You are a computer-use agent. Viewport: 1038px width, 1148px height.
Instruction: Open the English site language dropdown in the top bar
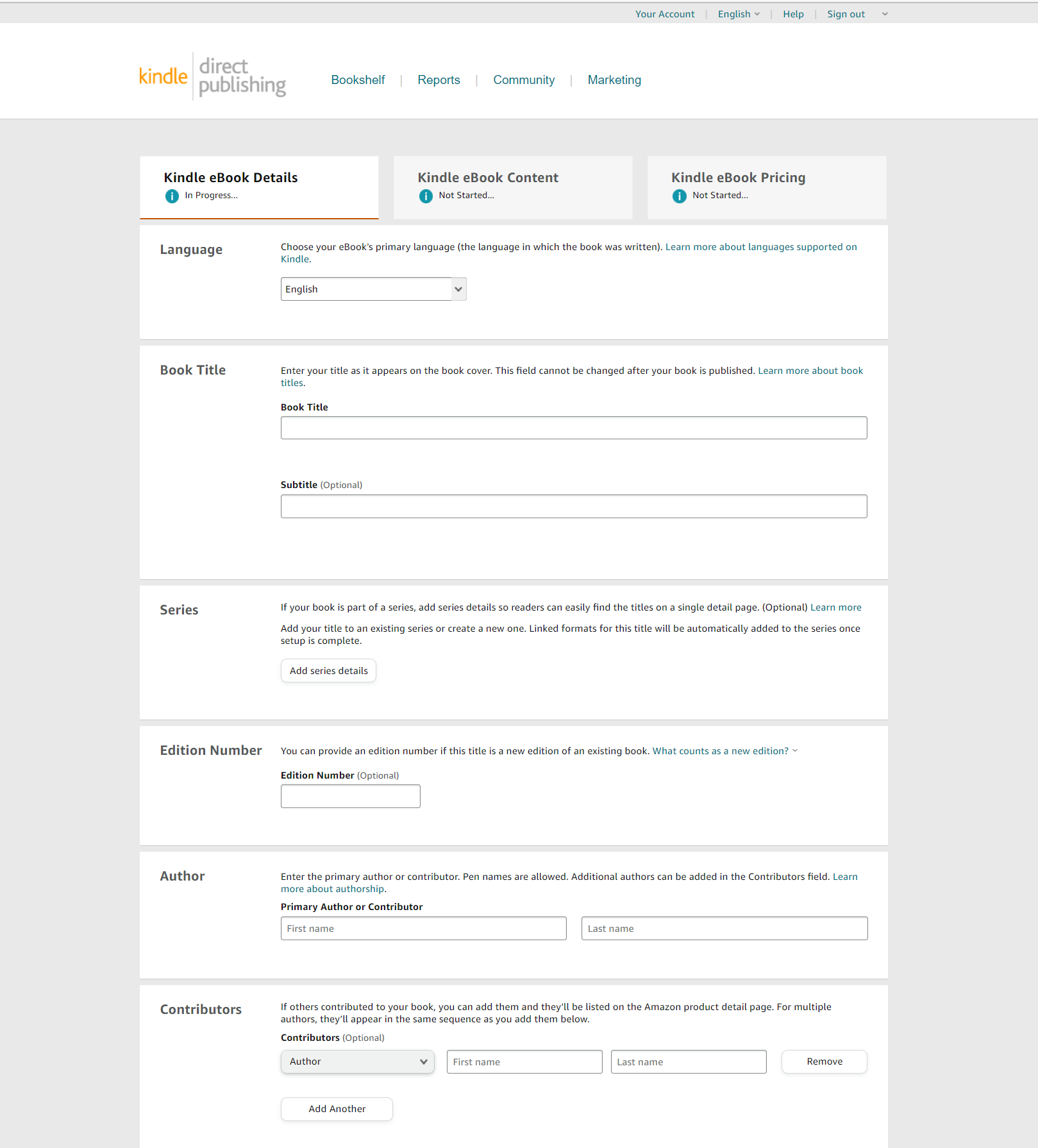coord(739,14)
